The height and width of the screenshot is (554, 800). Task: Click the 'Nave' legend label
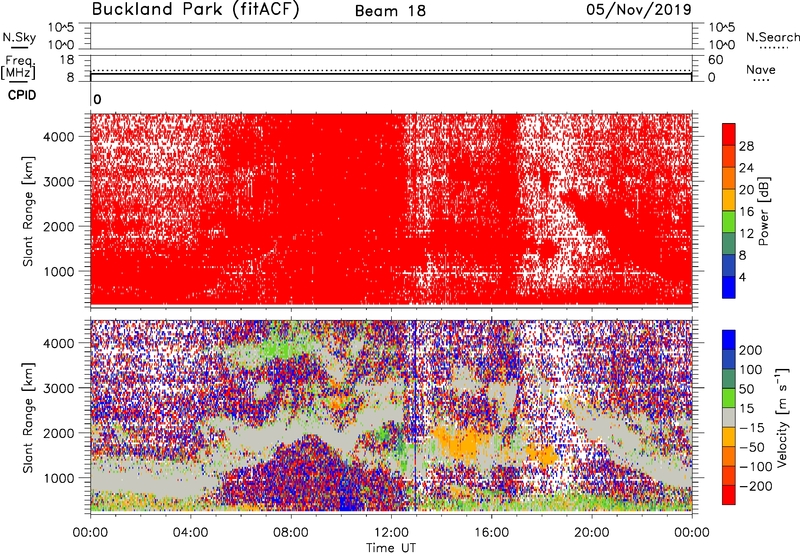(x=761, y=69)
